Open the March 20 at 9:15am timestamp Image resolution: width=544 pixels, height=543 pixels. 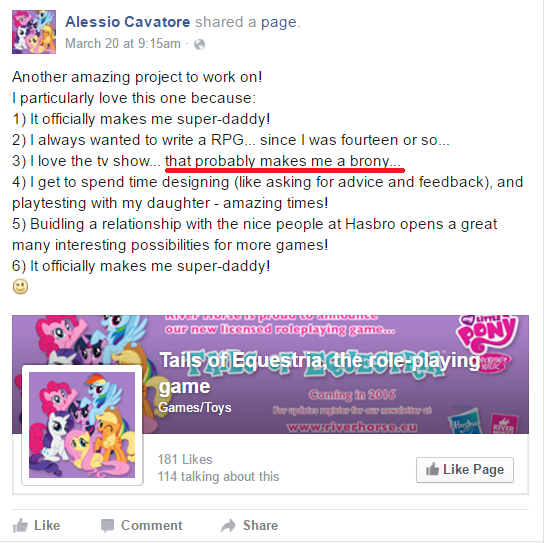123,44
